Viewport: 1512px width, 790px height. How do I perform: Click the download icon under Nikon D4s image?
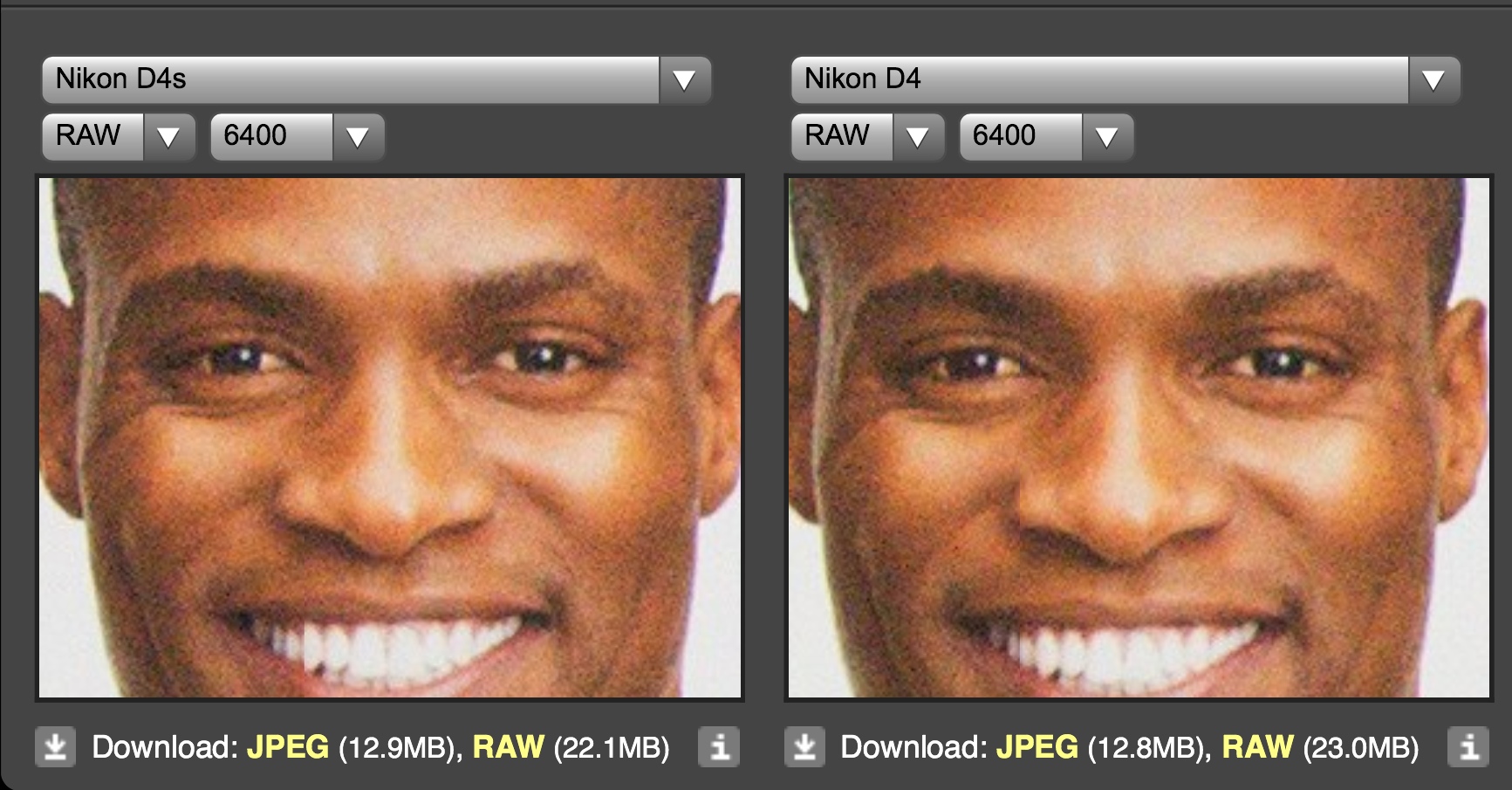pyautogui.click(x=56, y=747)
